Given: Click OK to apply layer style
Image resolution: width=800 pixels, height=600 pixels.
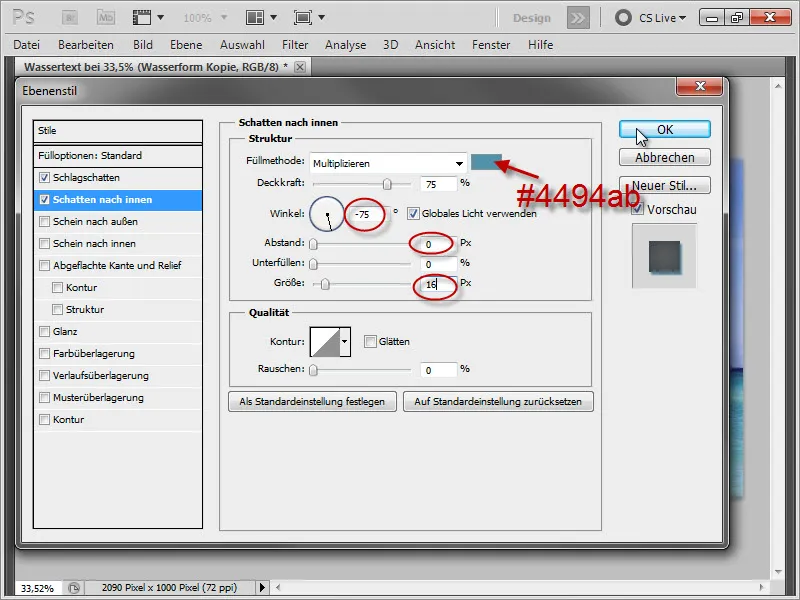Looking at the screenshot, I should pyautogui.click(x=664, y=130).
